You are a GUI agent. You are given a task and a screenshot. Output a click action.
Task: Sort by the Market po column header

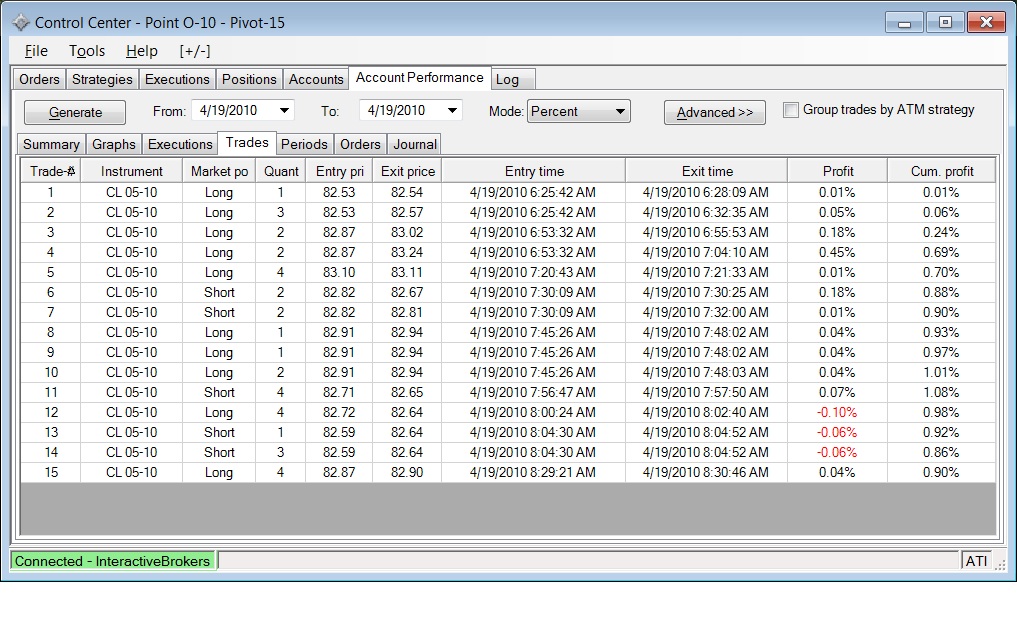(219, 171)
